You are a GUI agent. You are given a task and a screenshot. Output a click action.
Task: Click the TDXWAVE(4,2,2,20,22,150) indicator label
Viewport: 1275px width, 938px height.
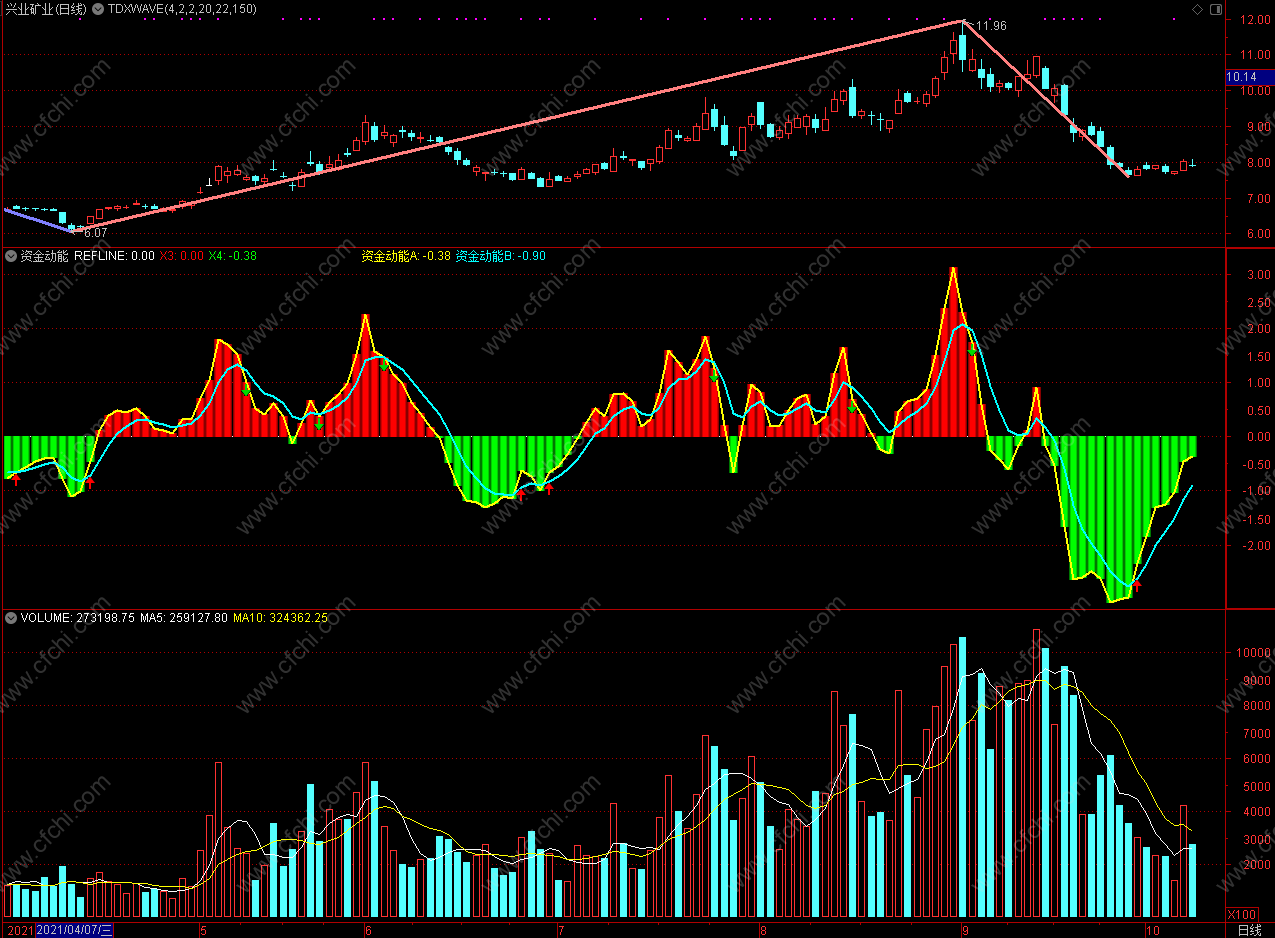click(182, 9)
